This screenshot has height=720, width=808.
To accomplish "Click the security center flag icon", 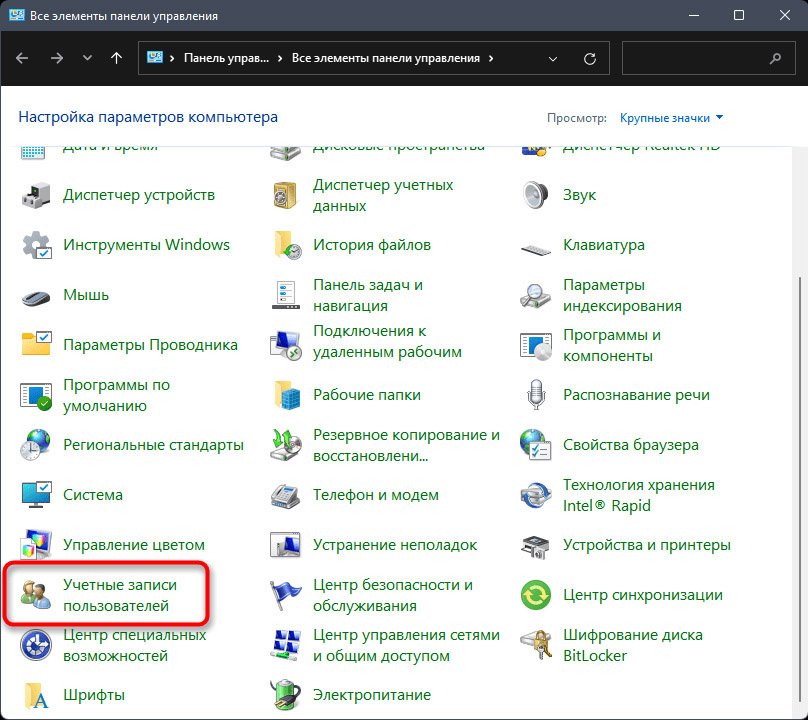I will [x=285, y=595].
